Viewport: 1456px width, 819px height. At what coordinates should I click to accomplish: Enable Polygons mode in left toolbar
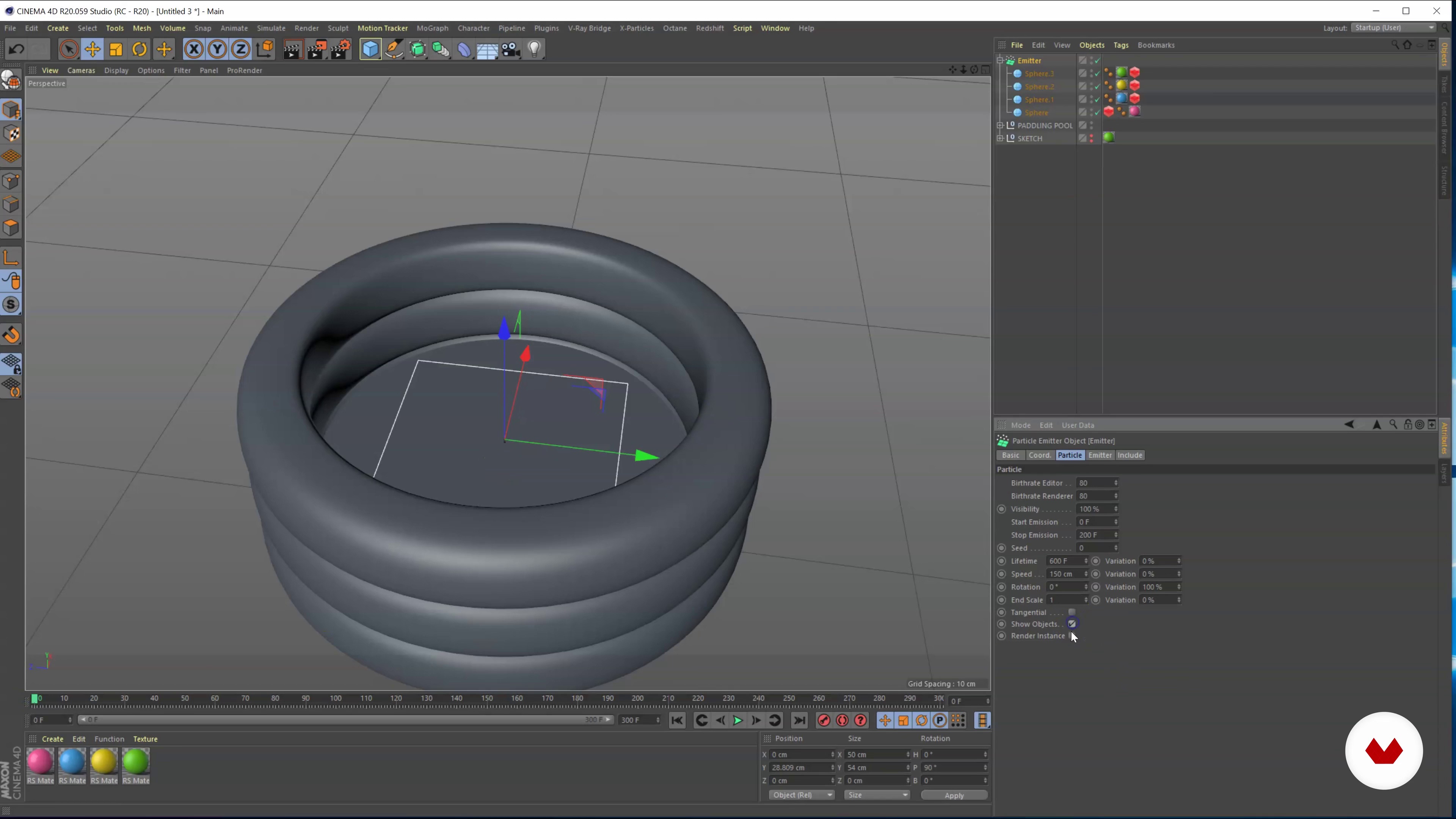point(11,228)
